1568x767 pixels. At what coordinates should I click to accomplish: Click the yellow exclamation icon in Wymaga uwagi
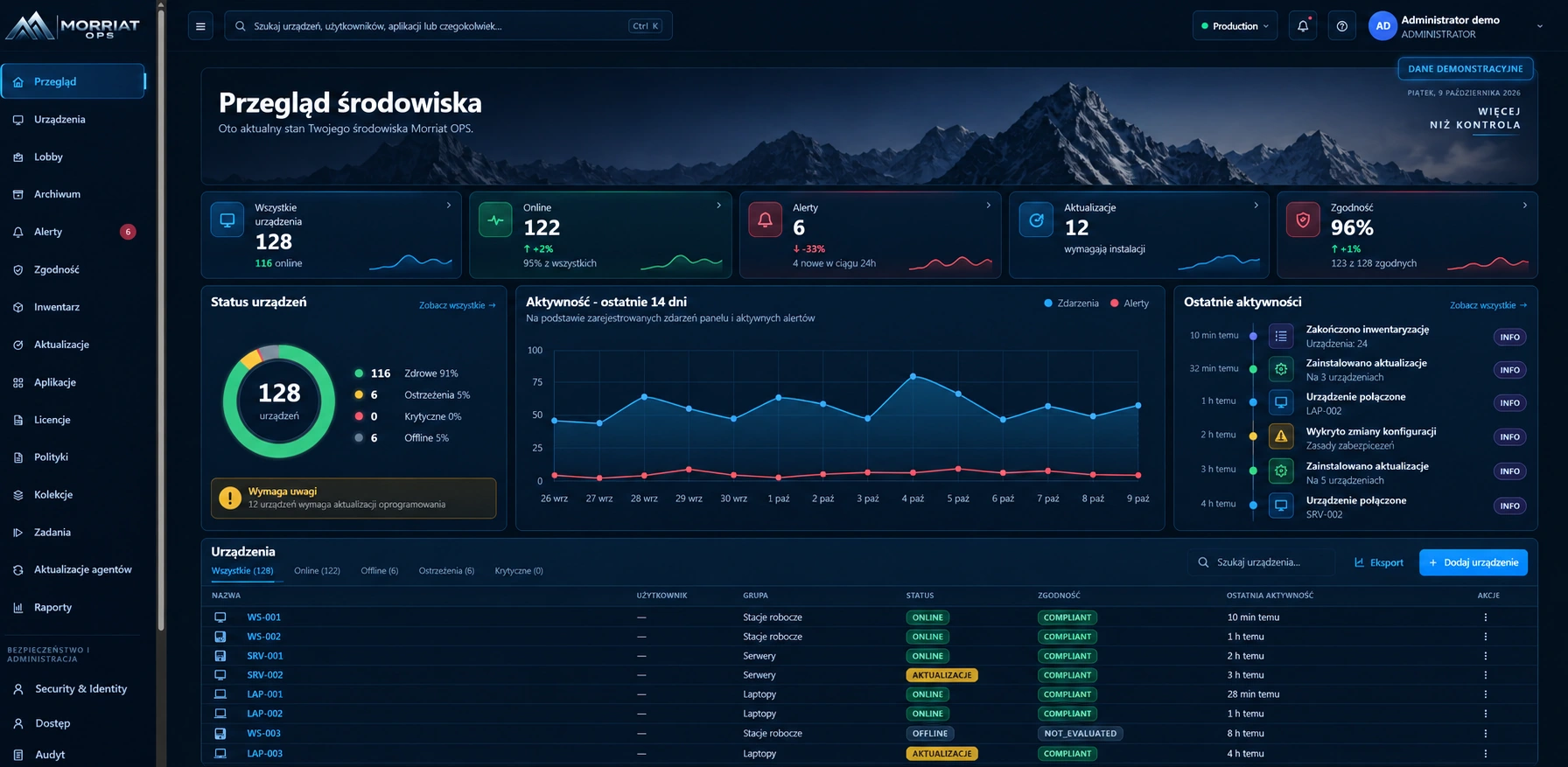[x=230, y=498]
